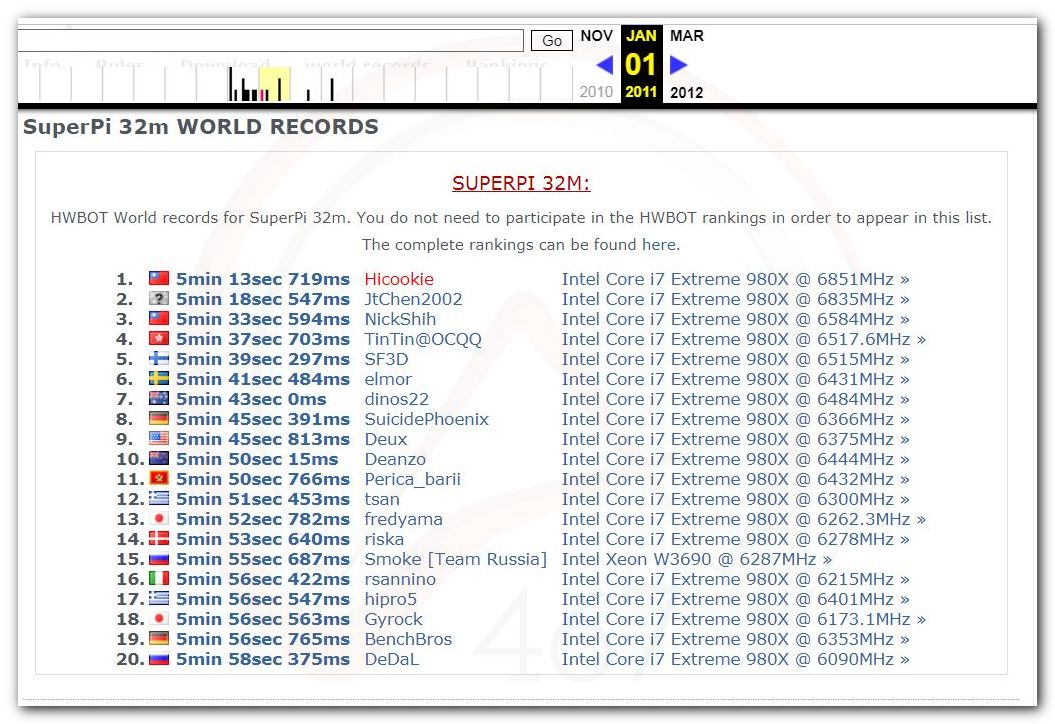1055x724 pixels.
Task: Open Intel Core i7 980X @ 6851MHz link
Action: click(735, 279)
